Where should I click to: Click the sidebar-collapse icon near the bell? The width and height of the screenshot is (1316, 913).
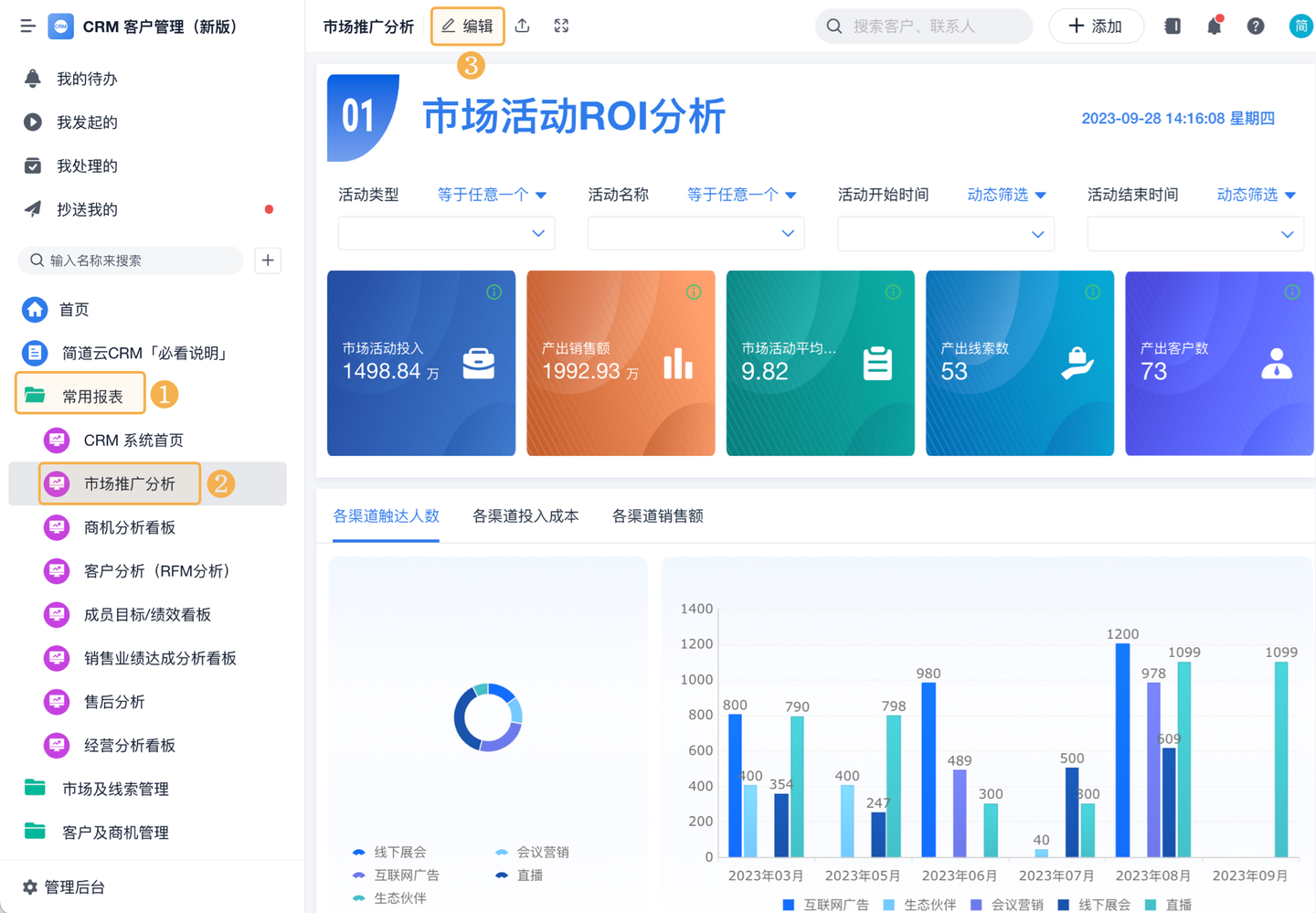1173,26
